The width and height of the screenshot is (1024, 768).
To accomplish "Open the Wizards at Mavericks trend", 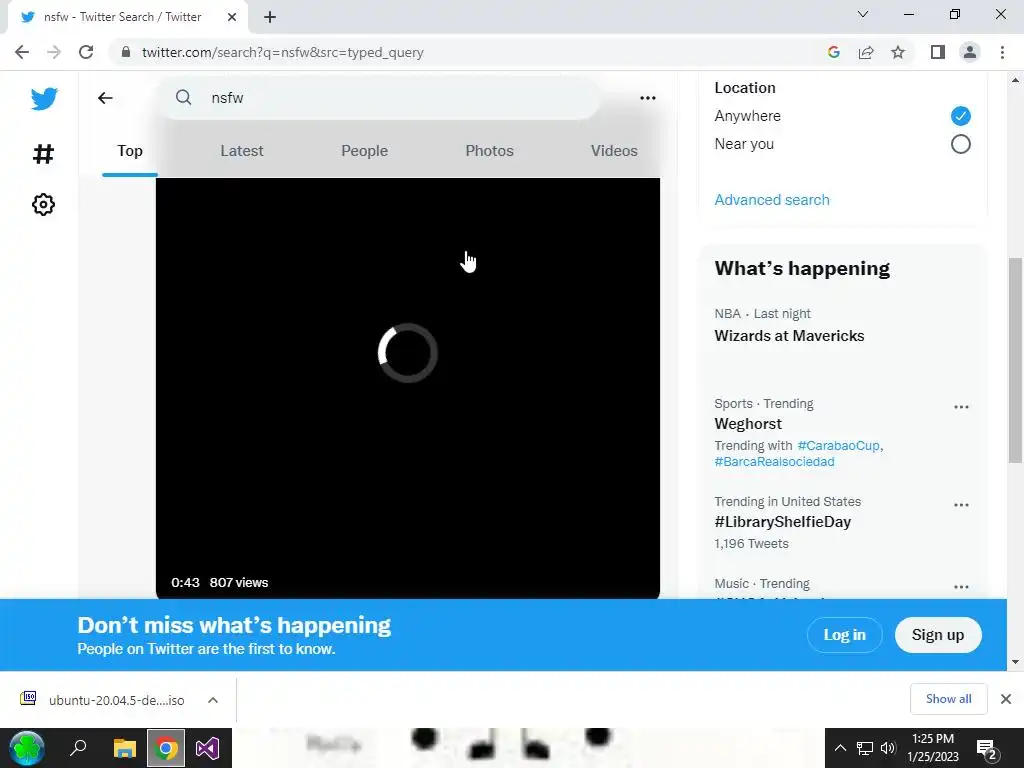I will [x=789, y=336].
